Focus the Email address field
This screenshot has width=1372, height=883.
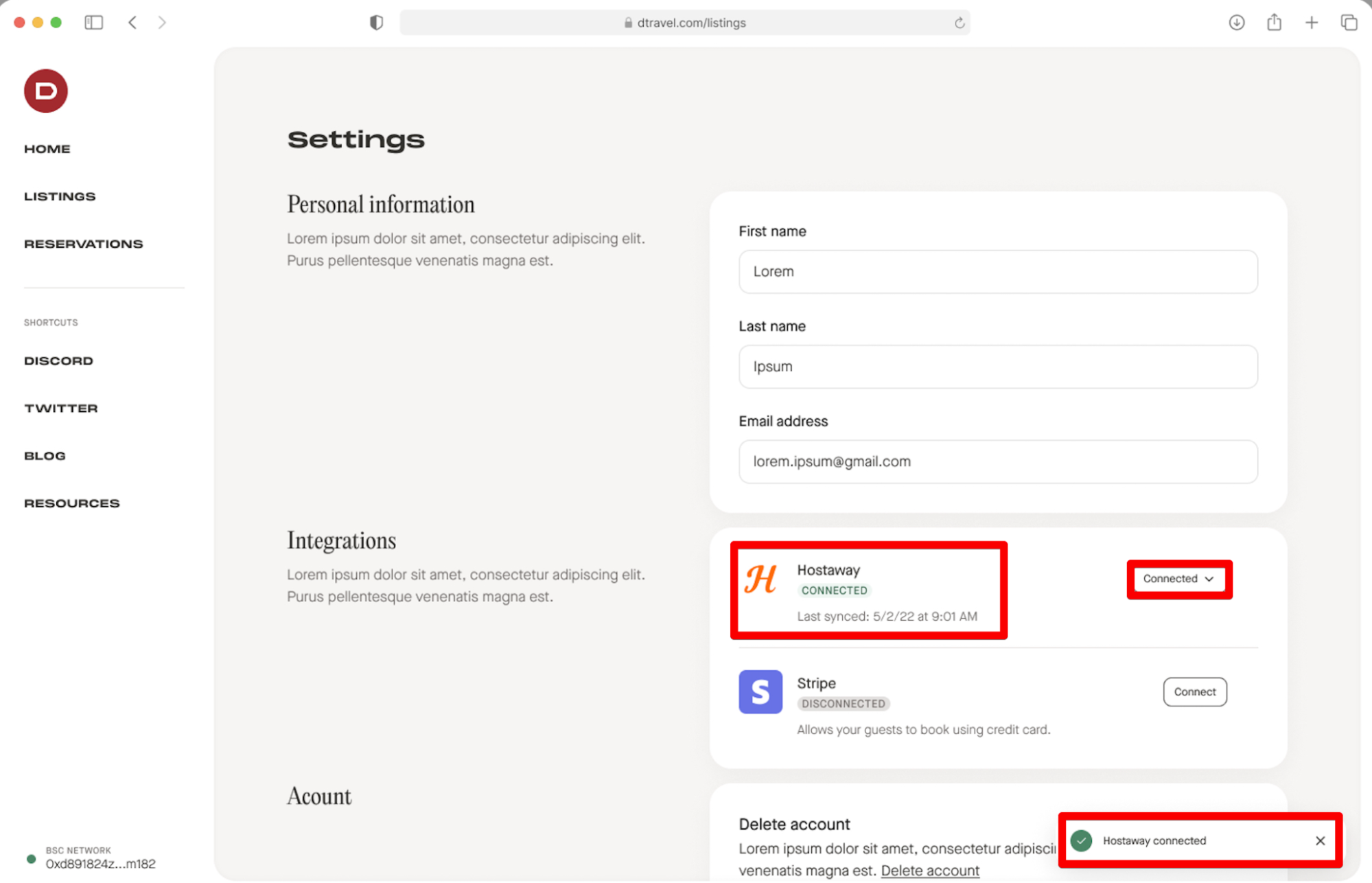tap(997, 461)
